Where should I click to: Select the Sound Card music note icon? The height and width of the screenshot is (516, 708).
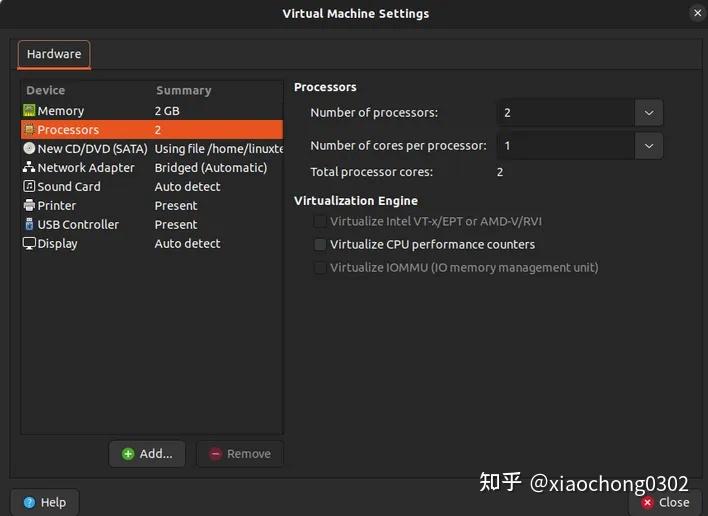pyautogui.click(x=29, y=186)
